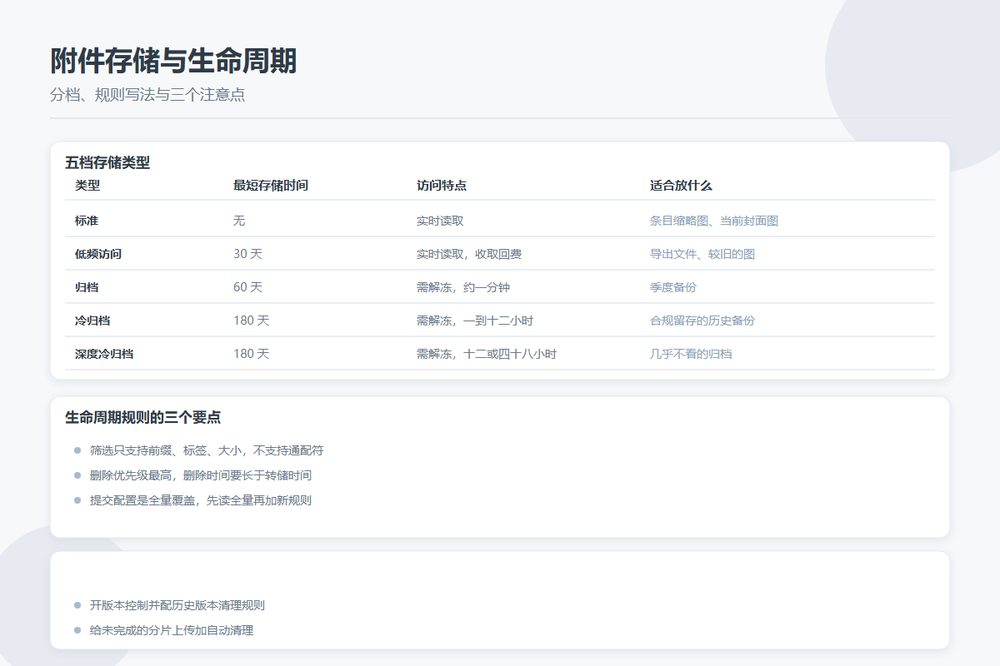Click the row label 标准
The height and width of the screenshot is (666, 1000).
click(x=86, y=221)
